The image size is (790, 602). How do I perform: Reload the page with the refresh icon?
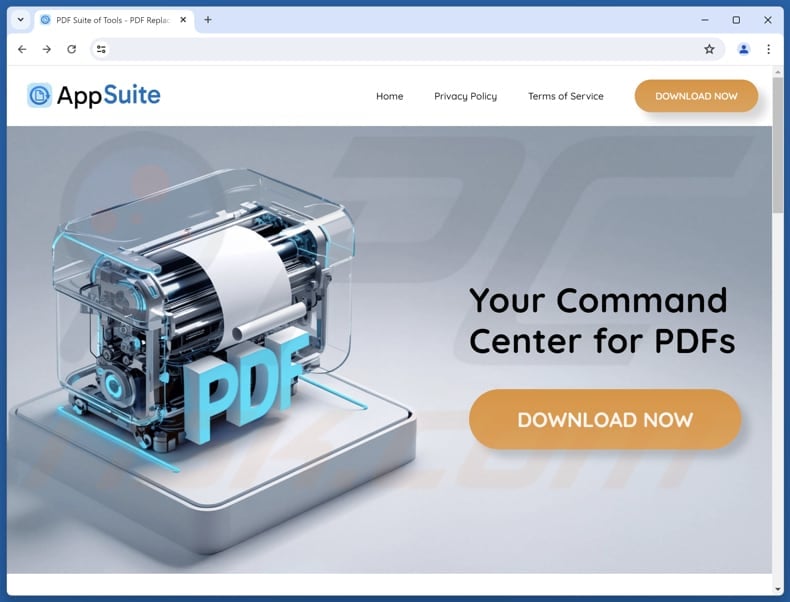pyautogui.click(x=72, y=49)
